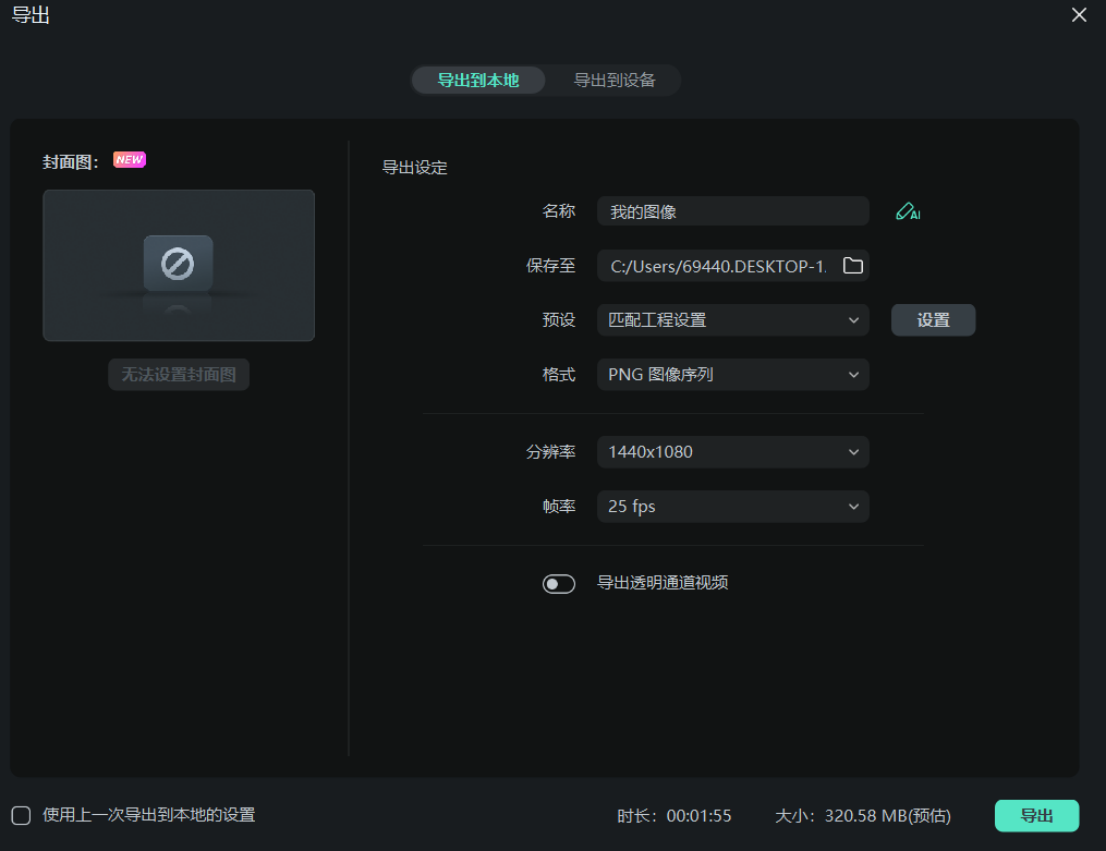The width and height of the screenshot is (1106, 851).
Task: Open the 分辨率 dropdown showing 1440x1080
Action: pos(733,451)
